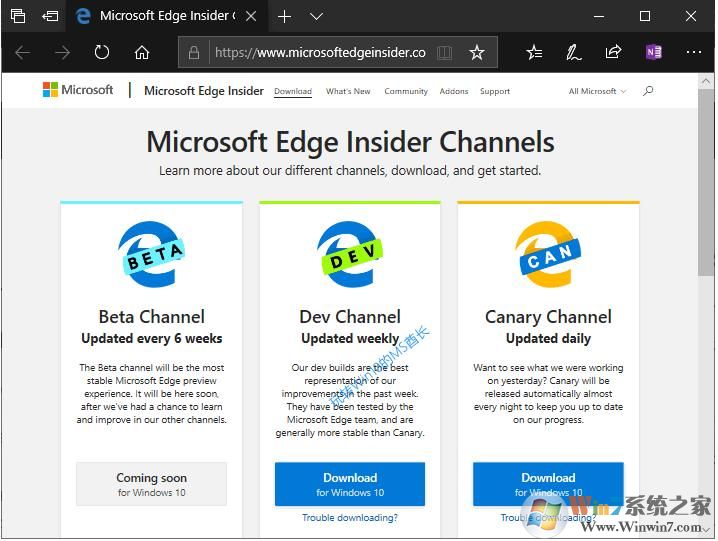Toggle Reading view book icon
718x541 pixels.
(444, 53)
